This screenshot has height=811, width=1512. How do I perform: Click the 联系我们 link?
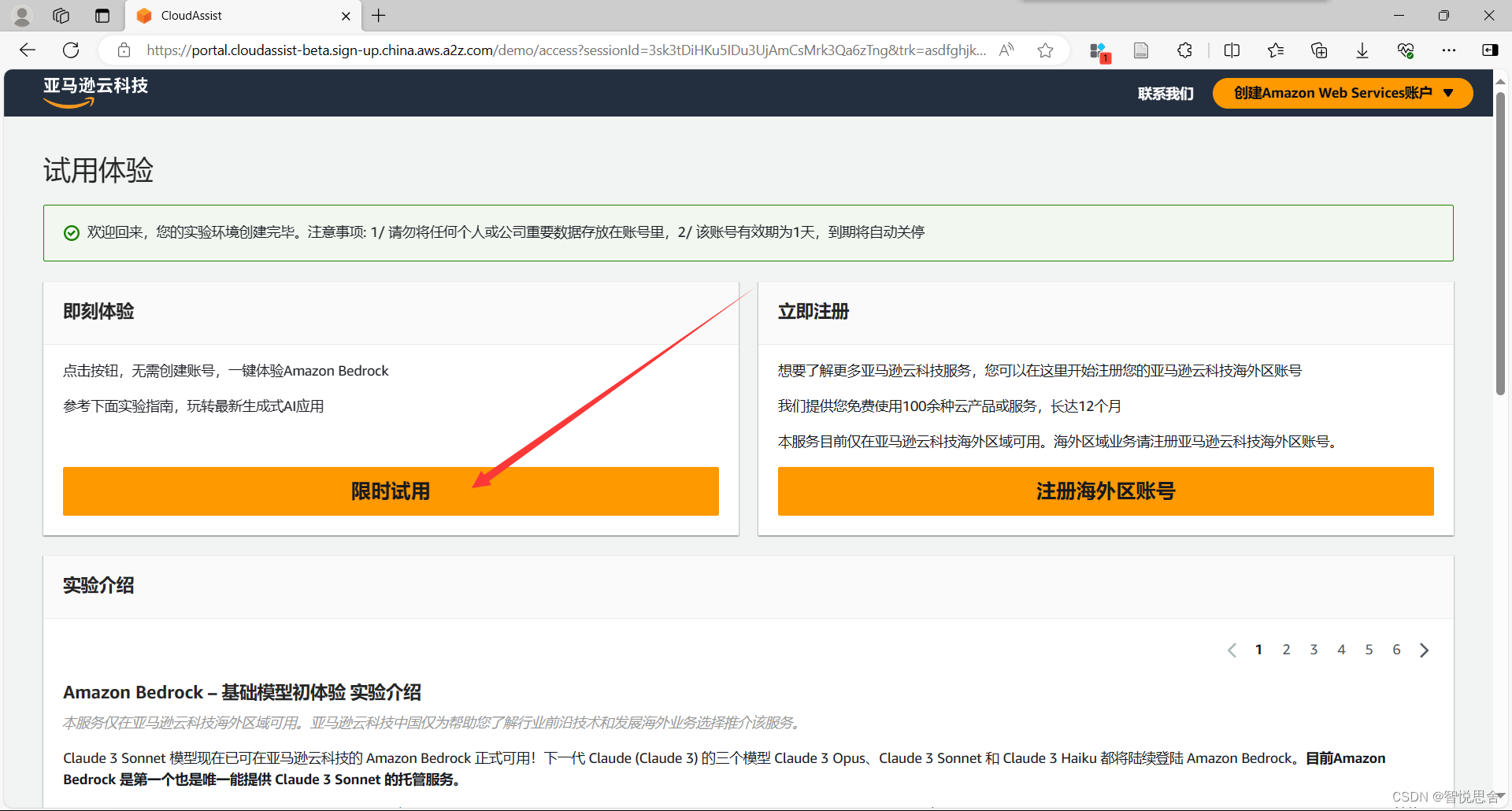(x=1165, y=94)
